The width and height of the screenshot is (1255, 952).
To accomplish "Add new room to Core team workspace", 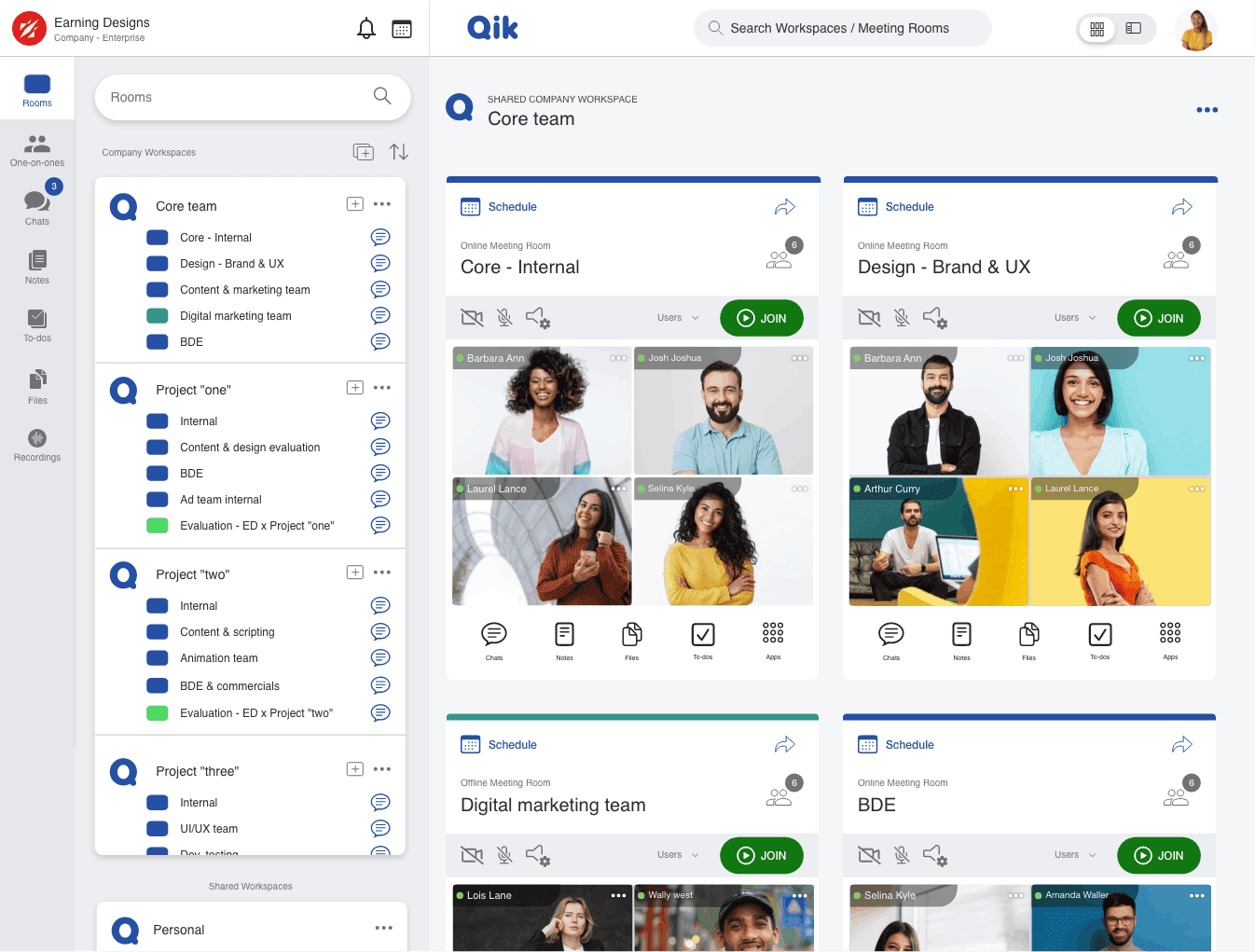I will tap(355, 204).
